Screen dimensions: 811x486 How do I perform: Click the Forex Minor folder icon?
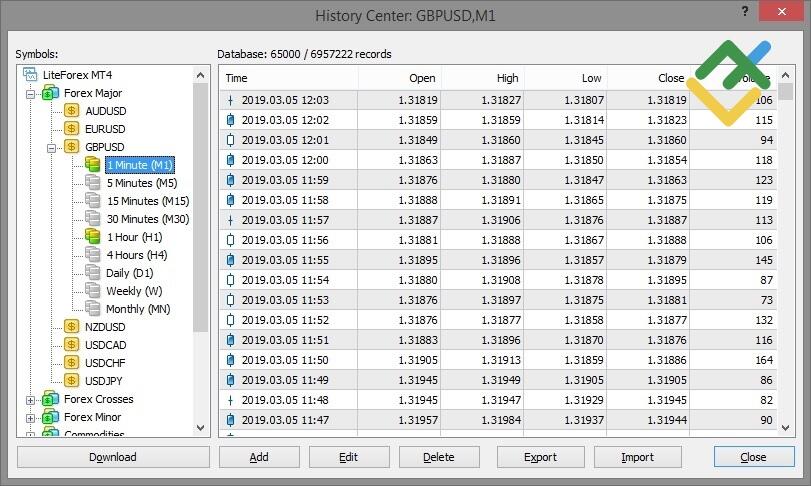pos(50,417)
